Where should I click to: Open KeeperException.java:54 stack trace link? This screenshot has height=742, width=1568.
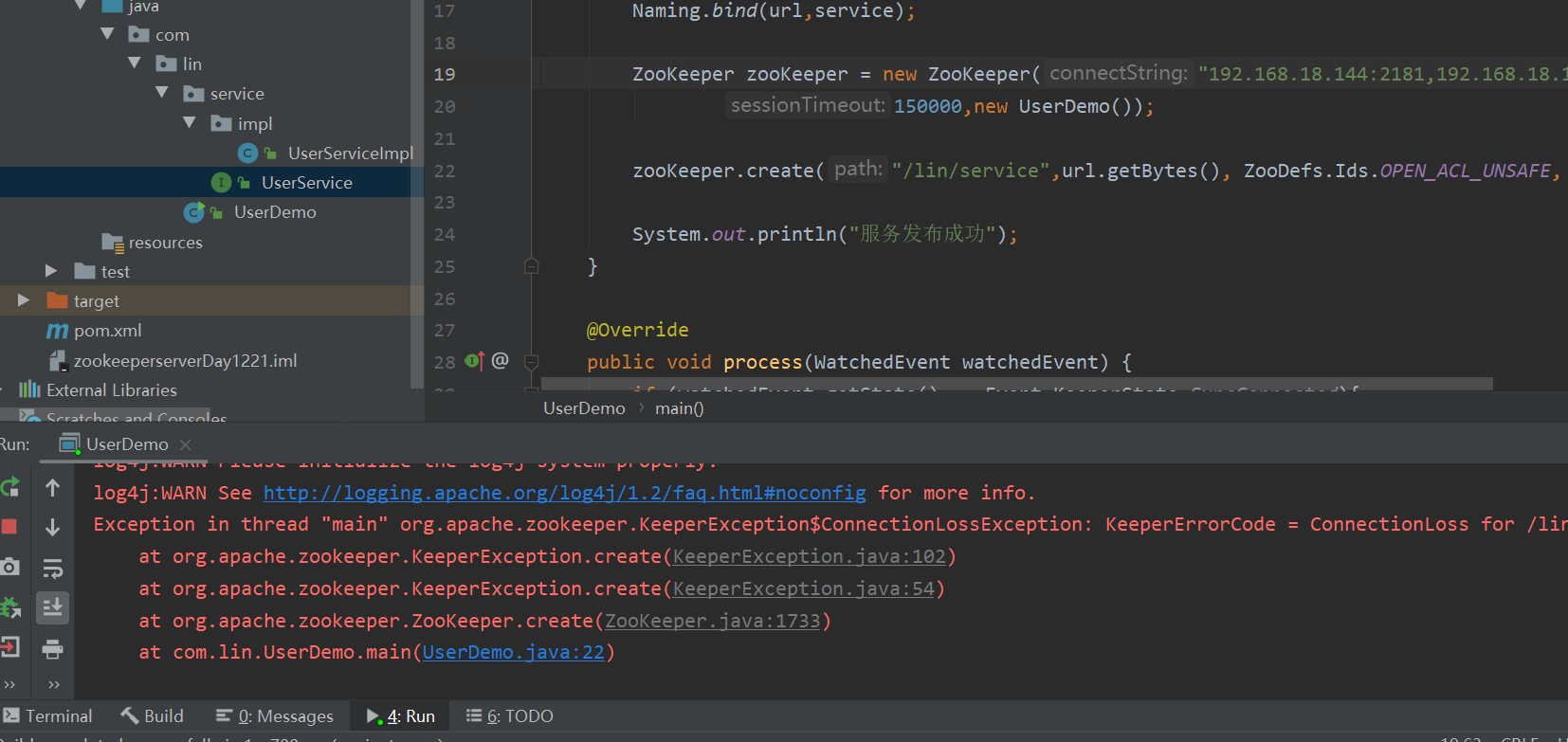pos(804,588)
